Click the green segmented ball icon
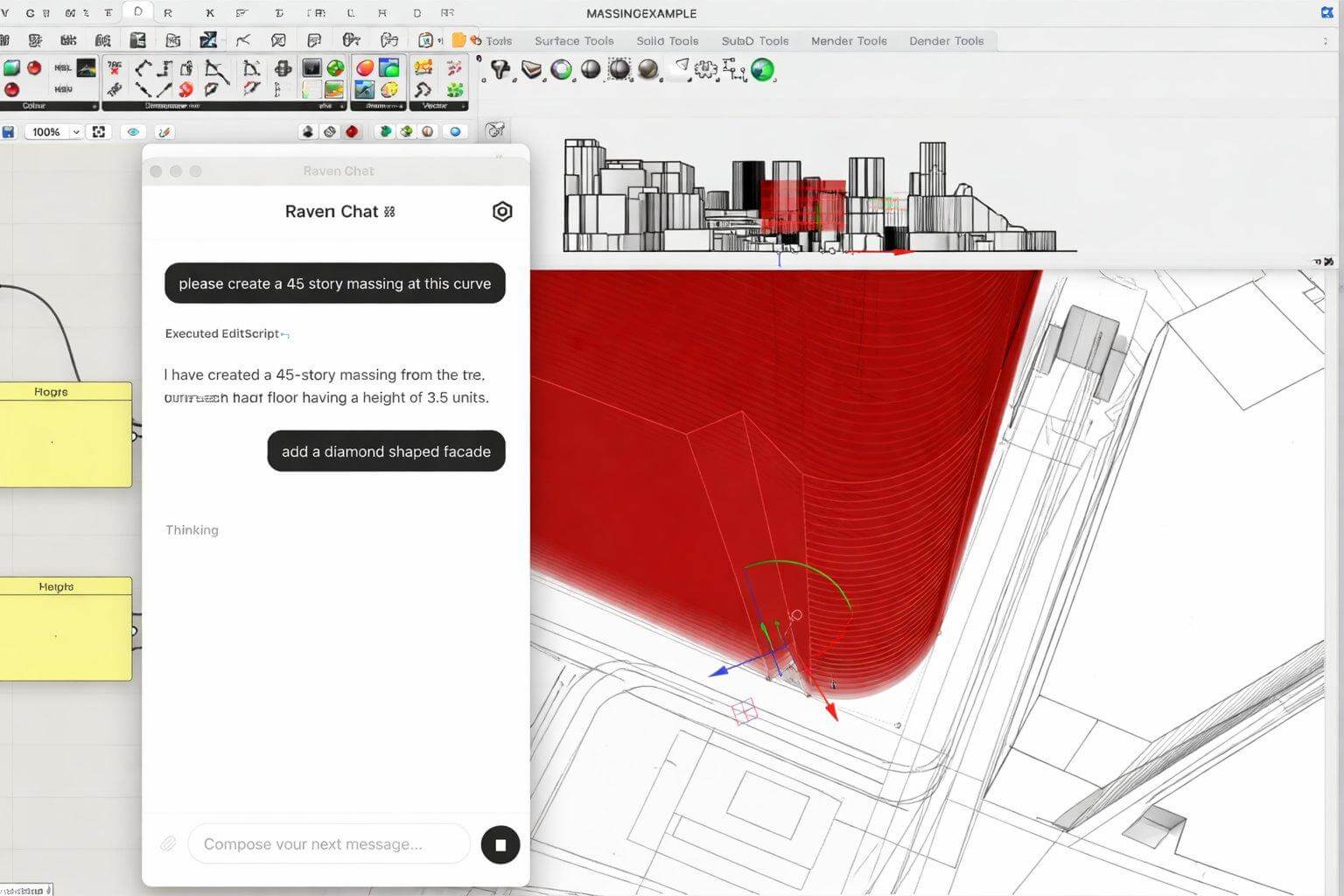 [335, 68]
